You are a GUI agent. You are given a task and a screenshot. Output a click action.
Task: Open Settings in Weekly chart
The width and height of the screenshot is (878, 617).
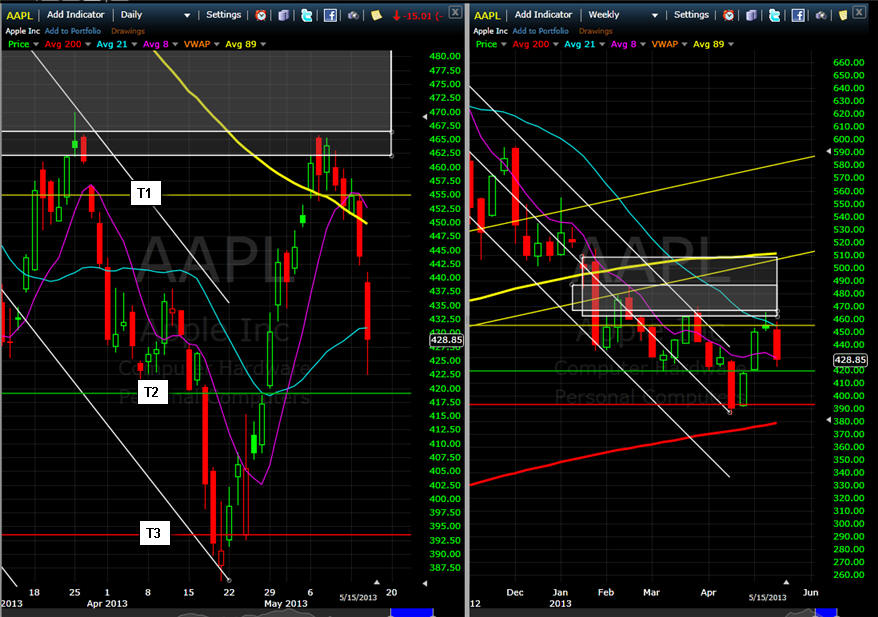[x=691, y=15]
